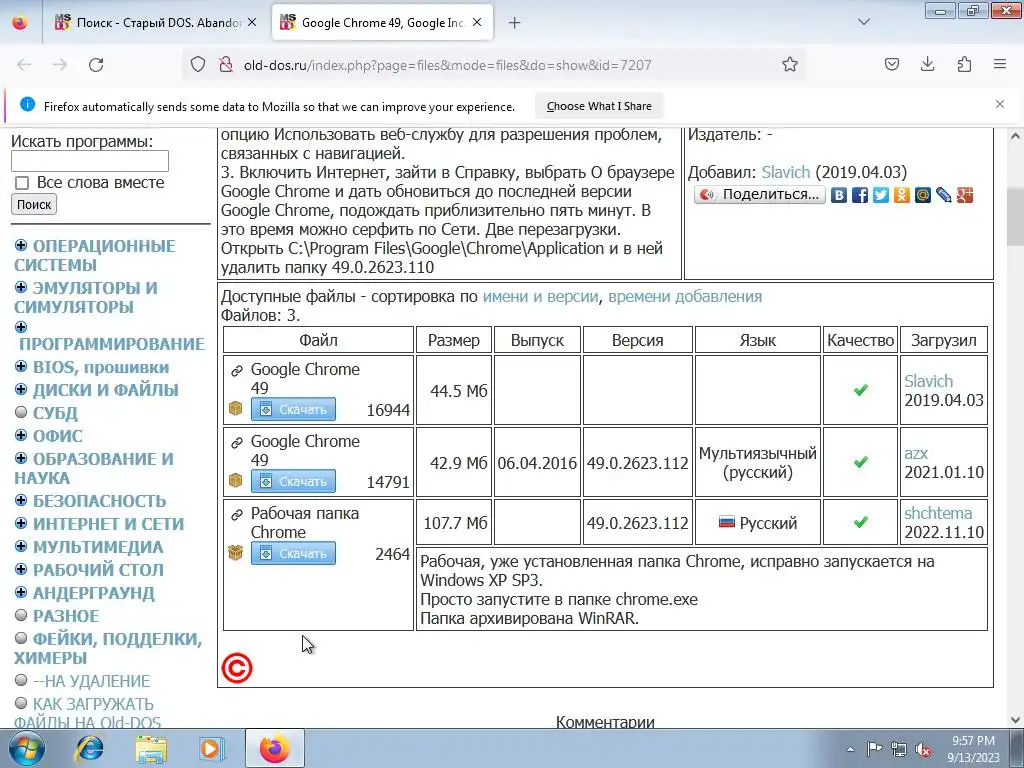
Task: Close the Google Chrome 49 tab
Action: click(x=477, y=23)
